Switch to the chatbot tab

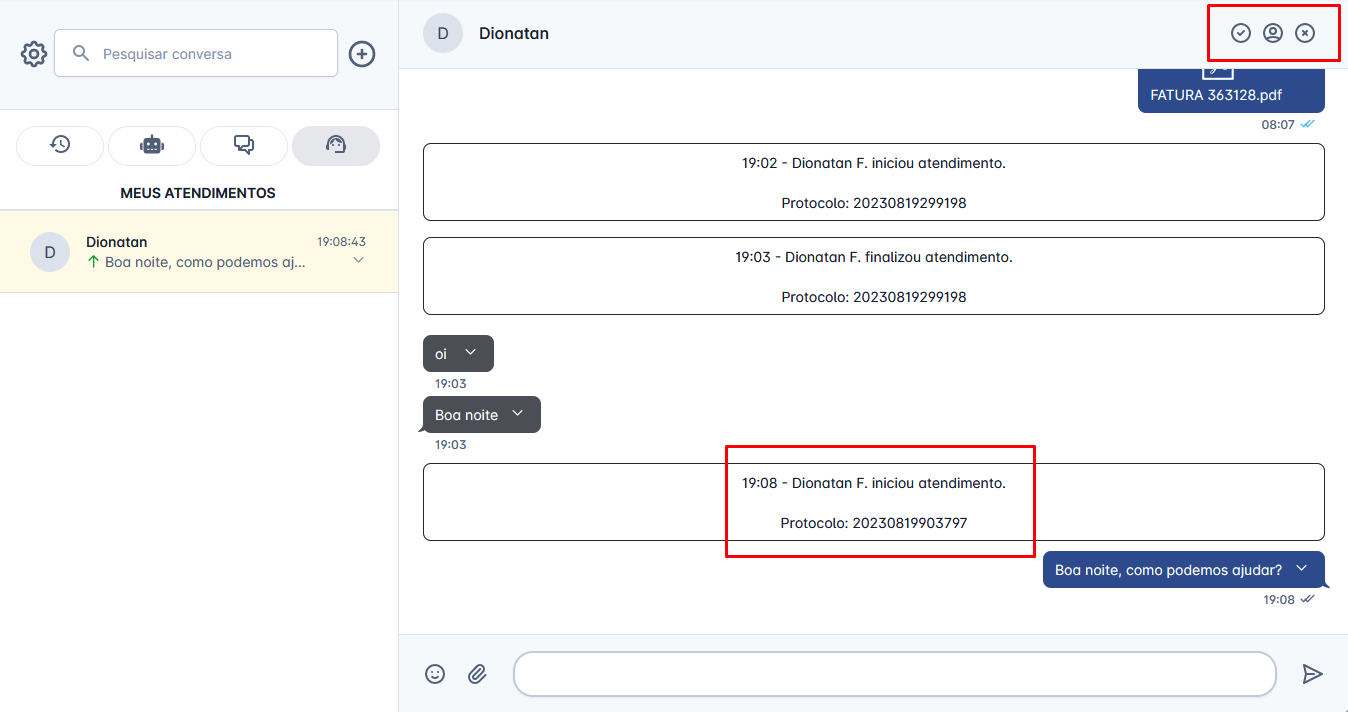[152, 145]
